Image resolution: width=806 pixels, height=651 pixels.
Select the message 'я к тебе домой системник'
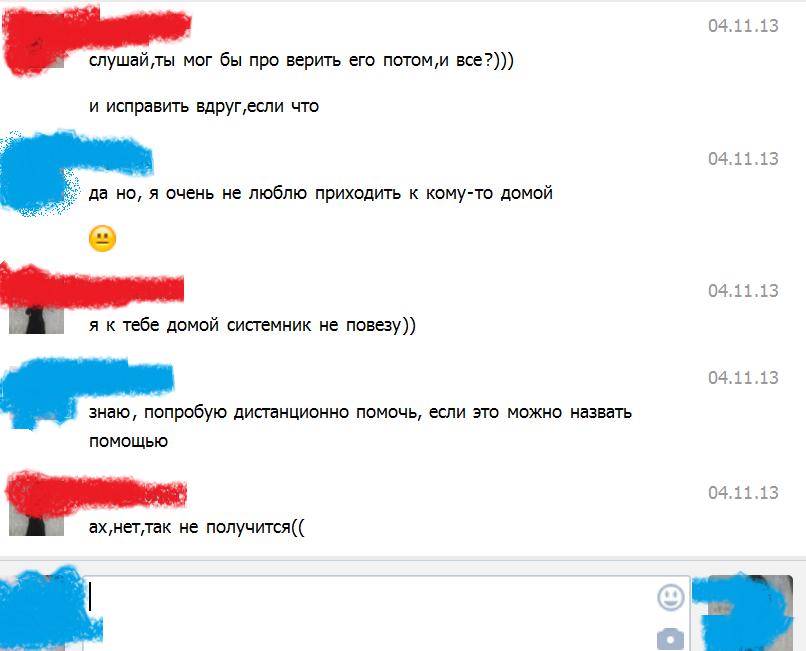point(252,326)
